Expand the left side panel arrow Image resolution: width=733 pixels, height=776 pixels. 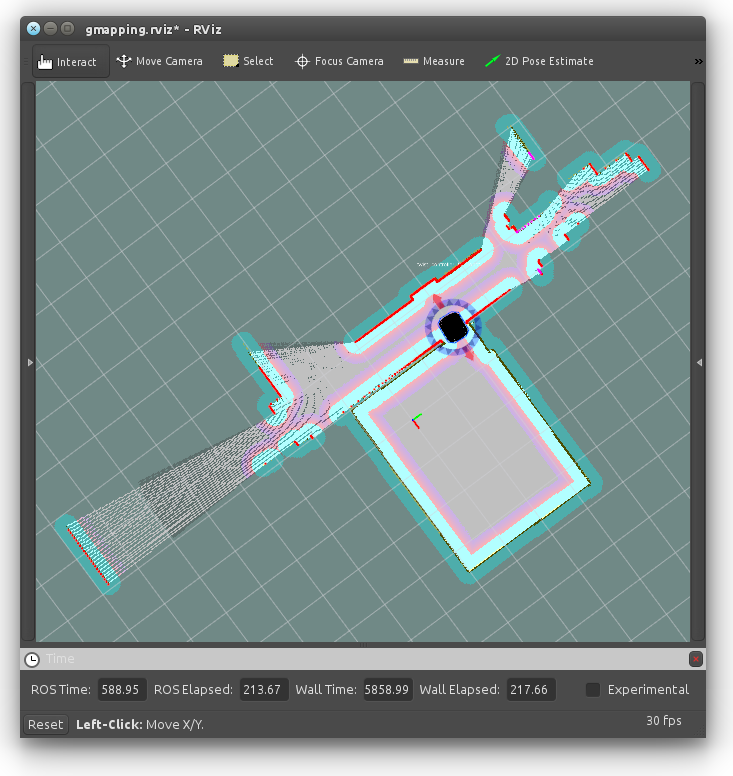point(28,362)
